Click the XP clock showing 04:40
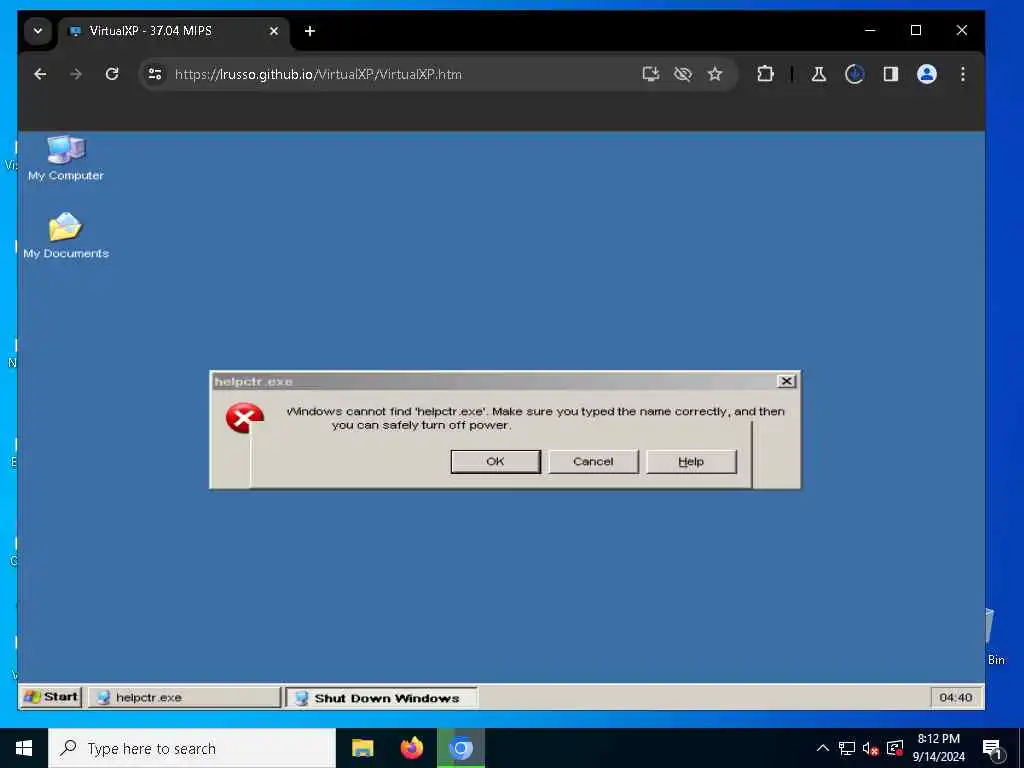 tap(955, 697)
